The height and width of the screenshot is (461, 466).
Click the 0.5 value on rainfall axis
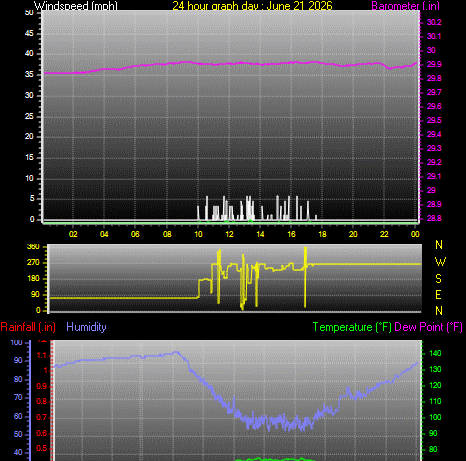tap(42, 448)
